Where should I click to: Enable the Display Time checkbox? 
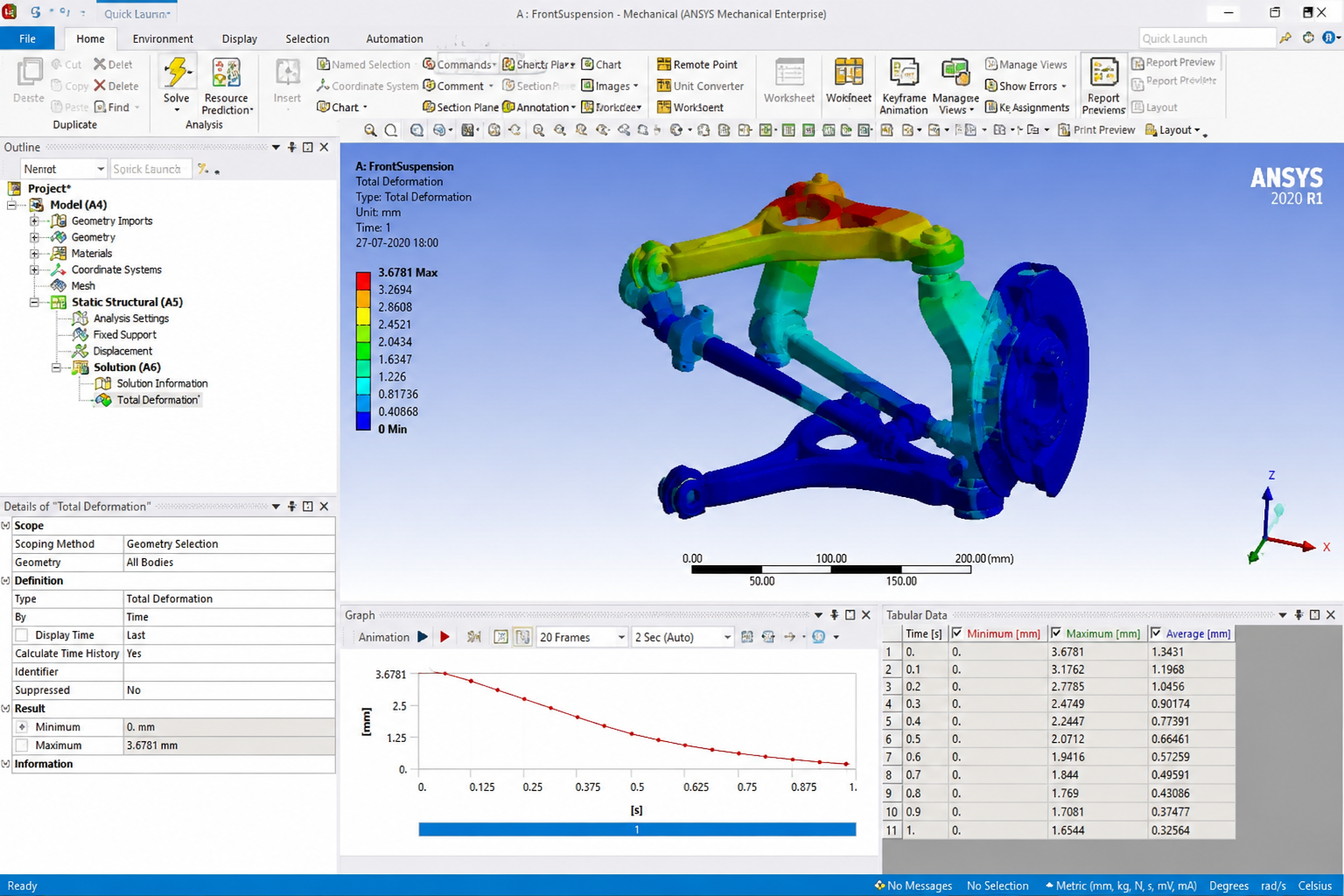coord(22,635)
